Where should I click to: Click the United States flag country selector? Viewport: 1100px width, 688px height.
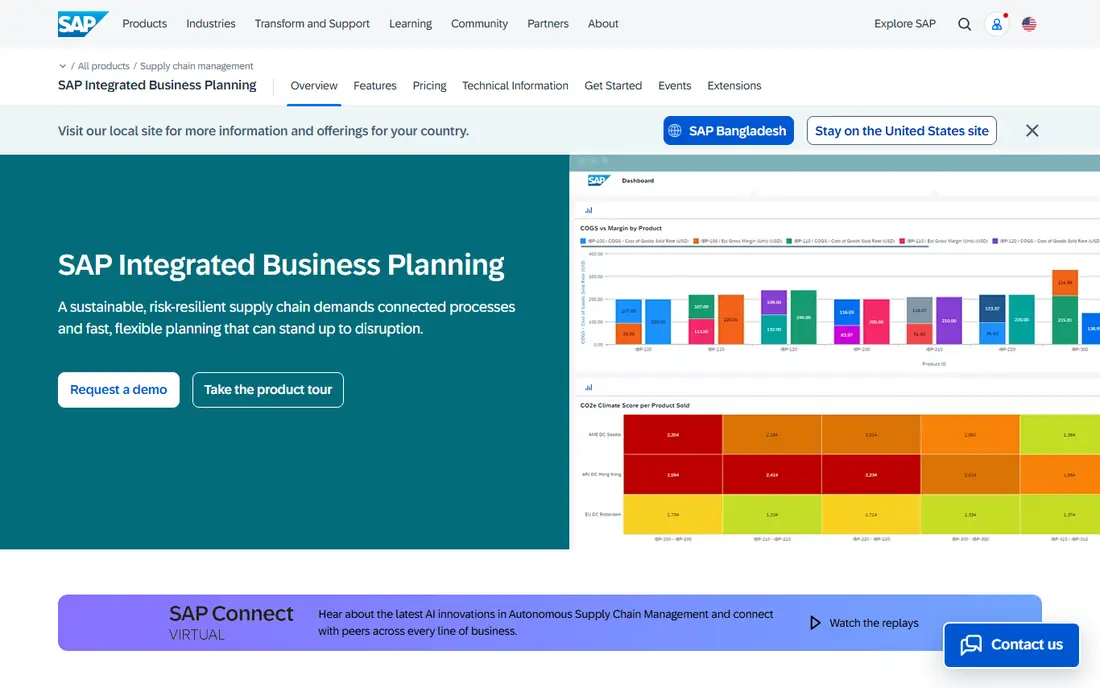coord(1028,24)
